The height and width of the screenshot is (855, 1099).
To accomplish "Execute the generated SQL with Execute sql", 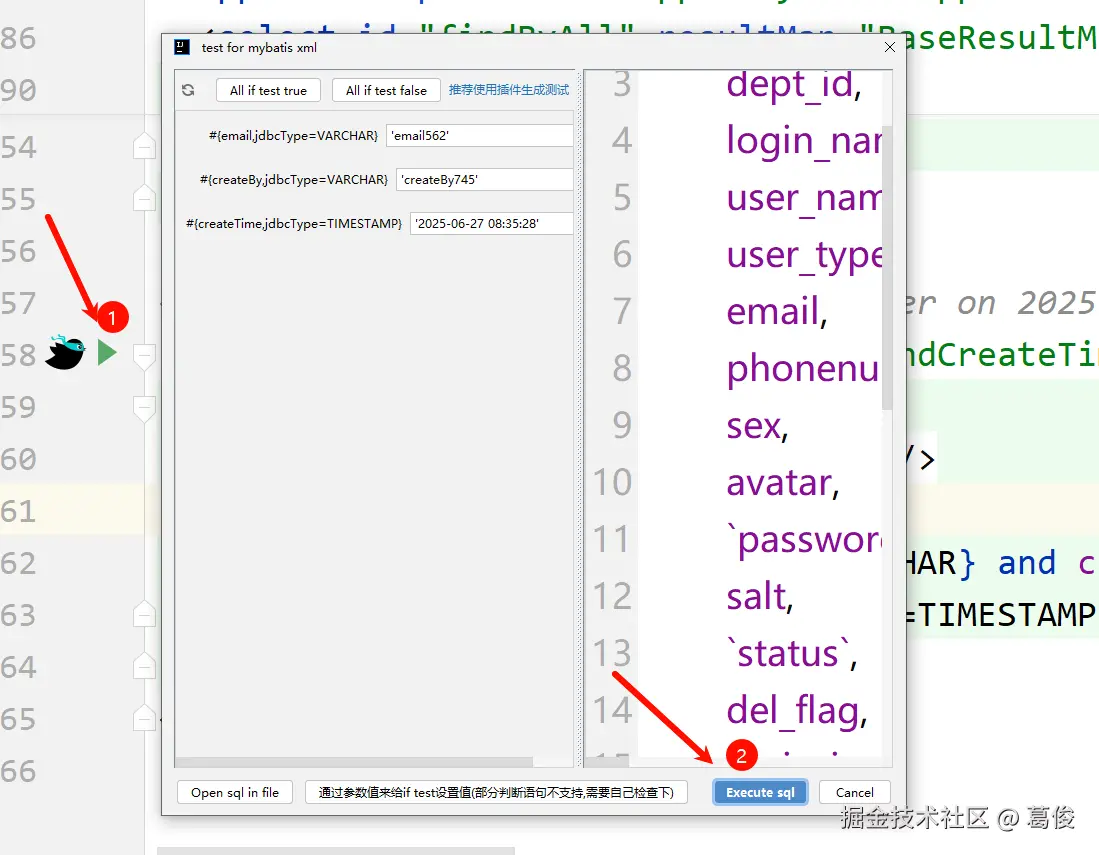I will (x=760, y=792).
